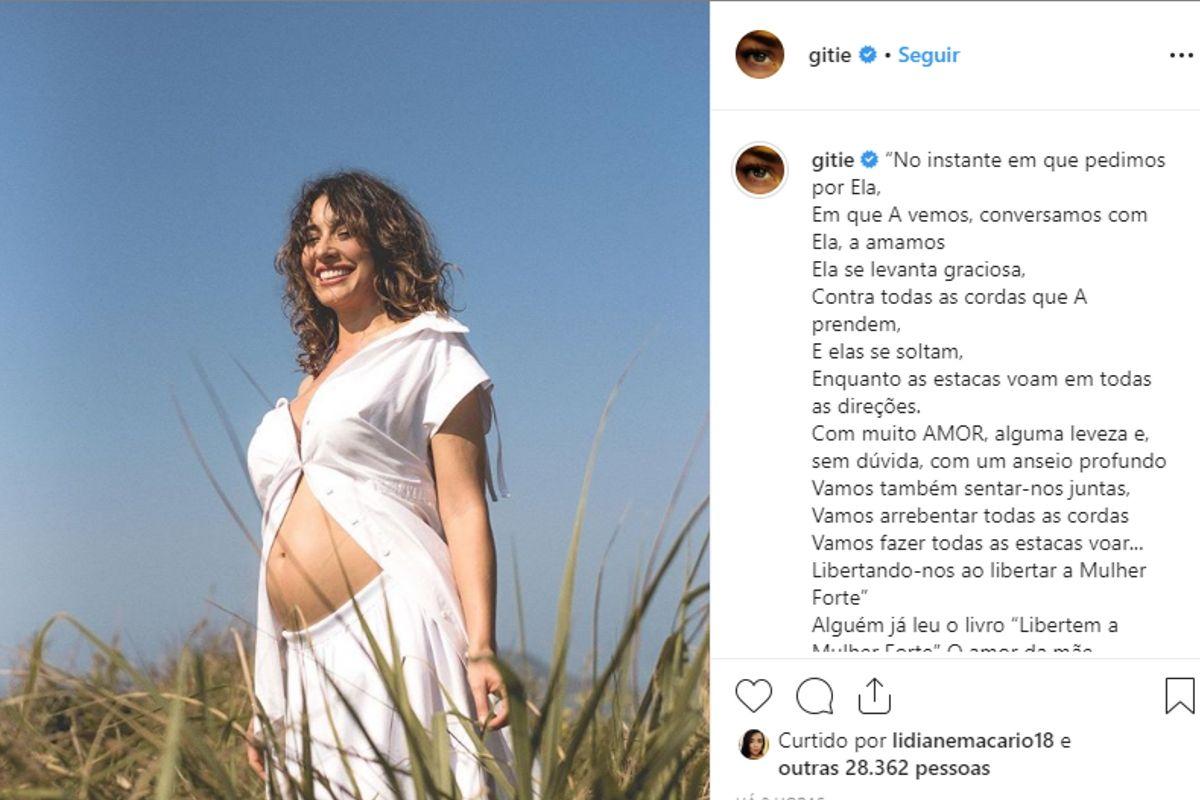The height and width of the screenshot is (800, 1200).
Task: View outras 28.362 pessoas likes list
Action: [884, 768]
